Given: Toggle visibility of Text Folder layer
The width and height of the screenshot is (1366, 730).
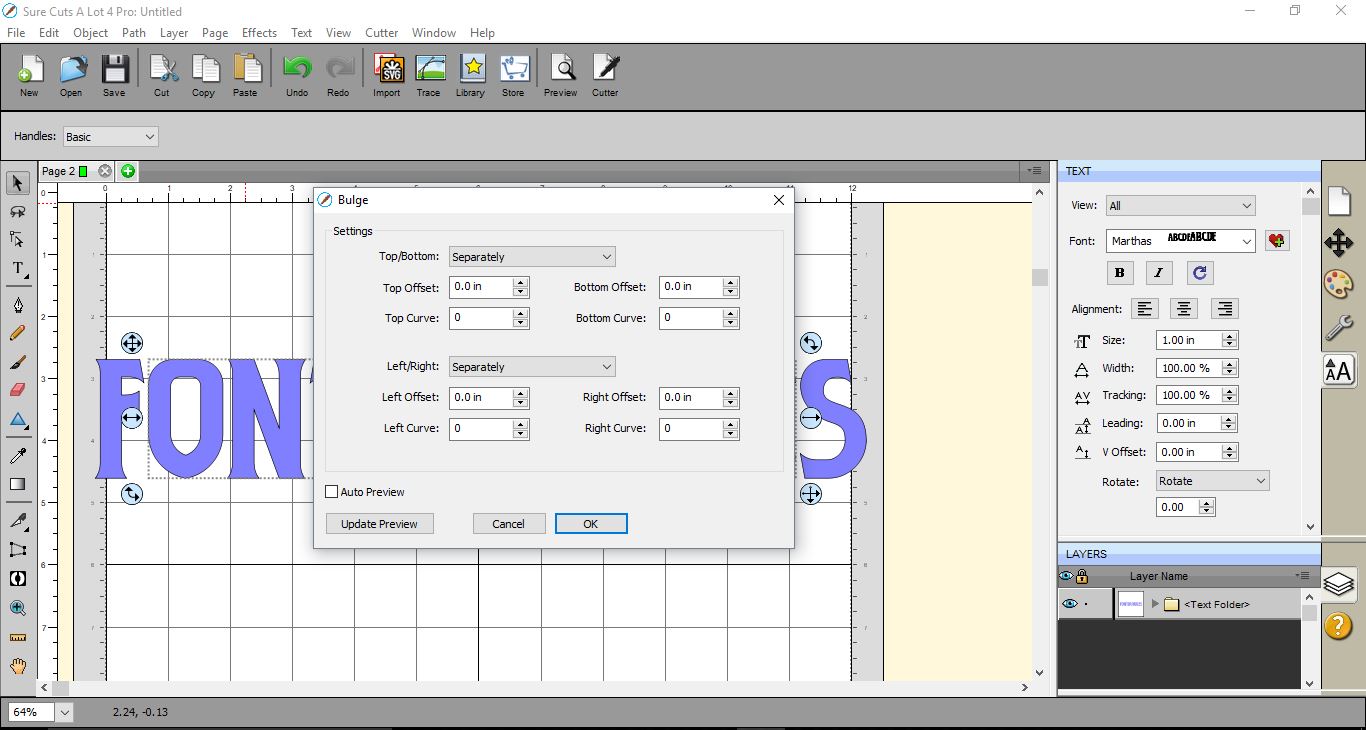Looking at the screenshot, I should 1069,604.
